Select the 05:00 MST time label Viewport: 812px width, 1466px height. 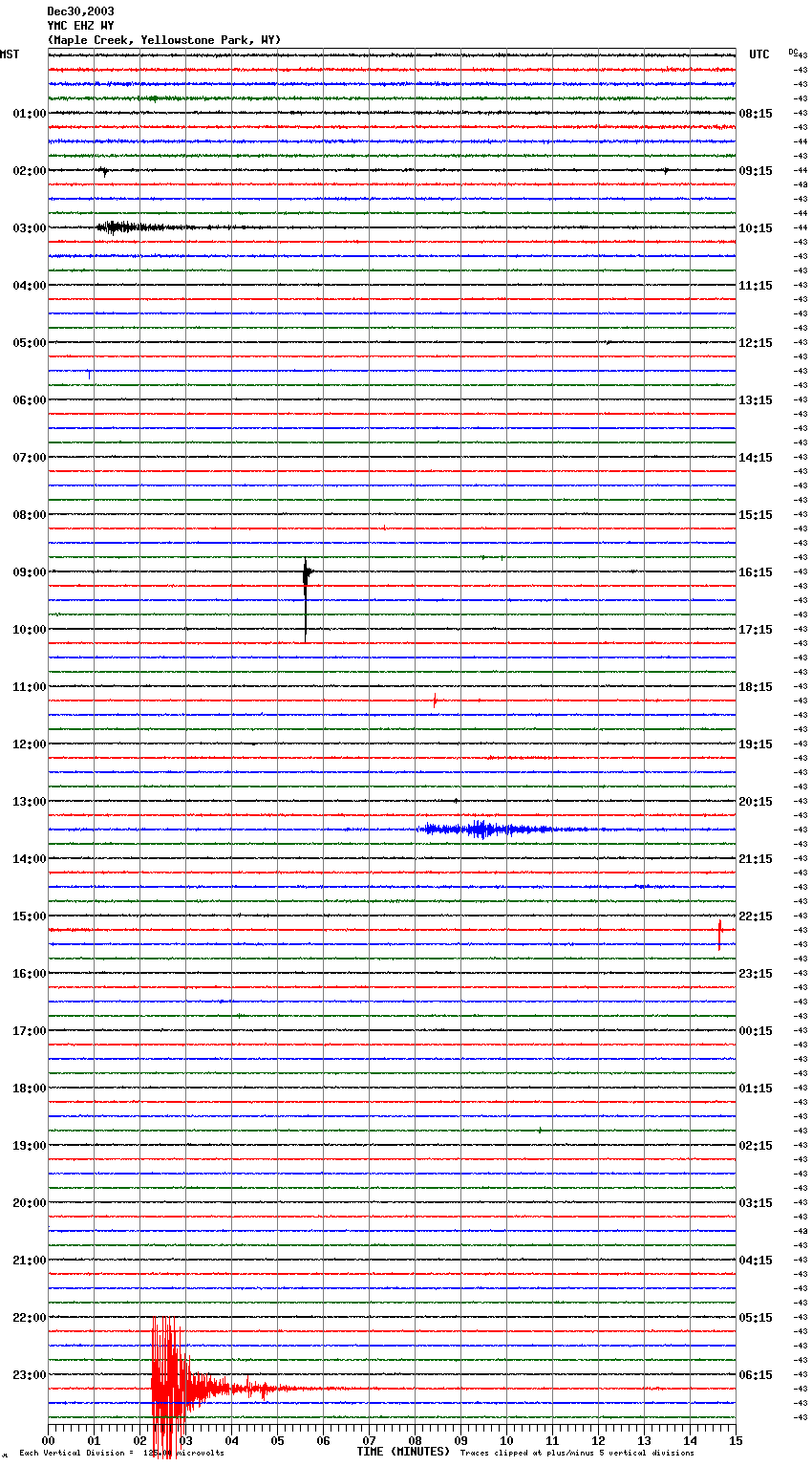click(29, 343)
